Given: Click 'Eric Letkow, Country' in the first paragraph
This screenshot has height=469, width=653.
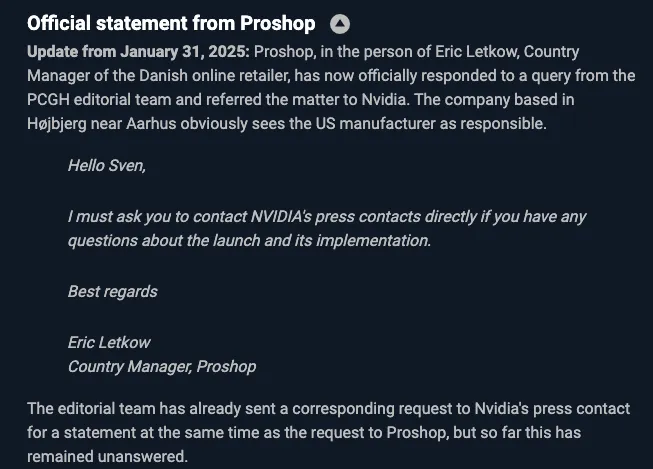Looking at the screenshot, I should pyautogui.click(x=507, y=52).
